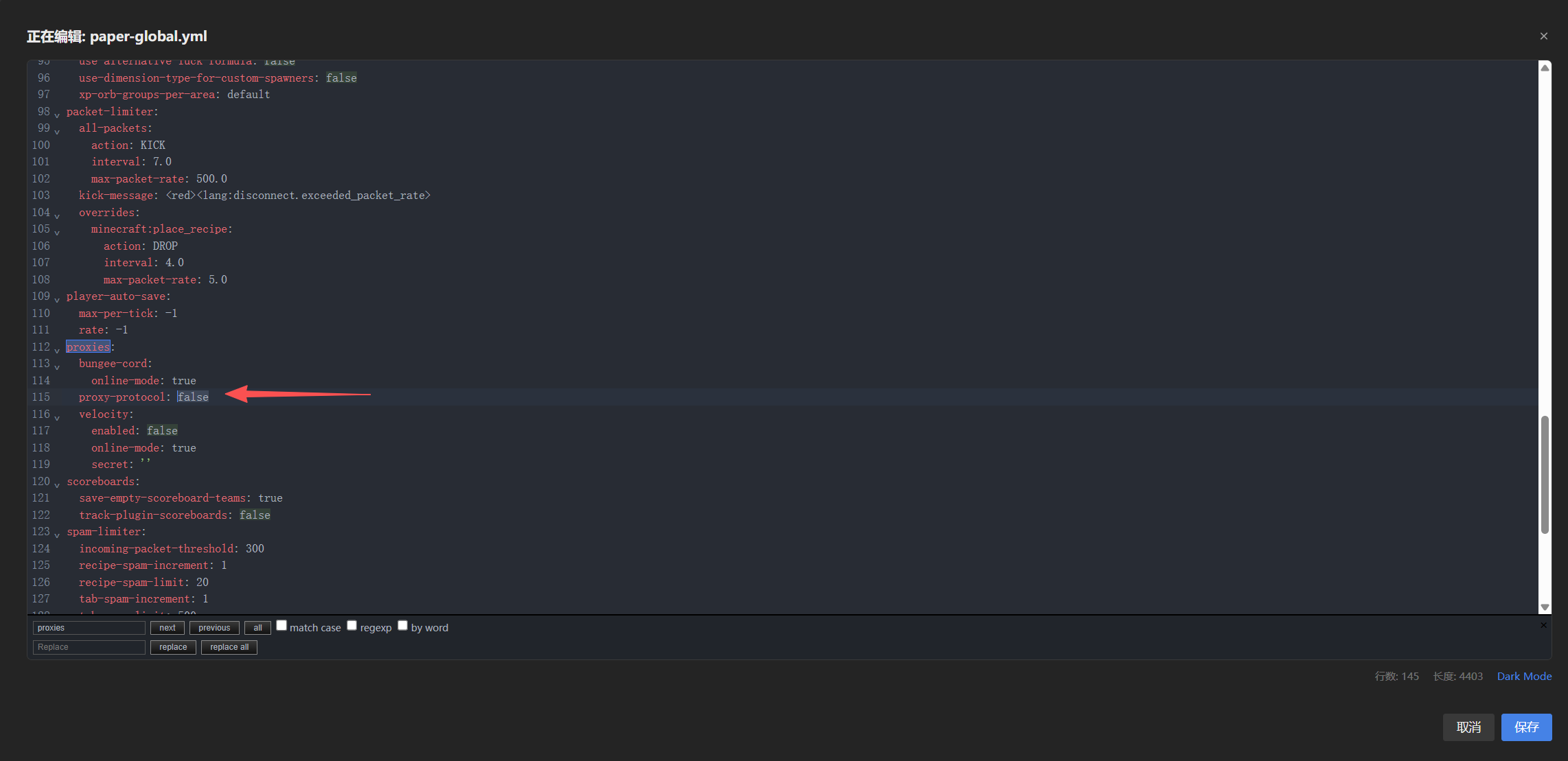Find next match of proxies
Viewport: 1568px width, 761px height.
(x=168, y=628)
